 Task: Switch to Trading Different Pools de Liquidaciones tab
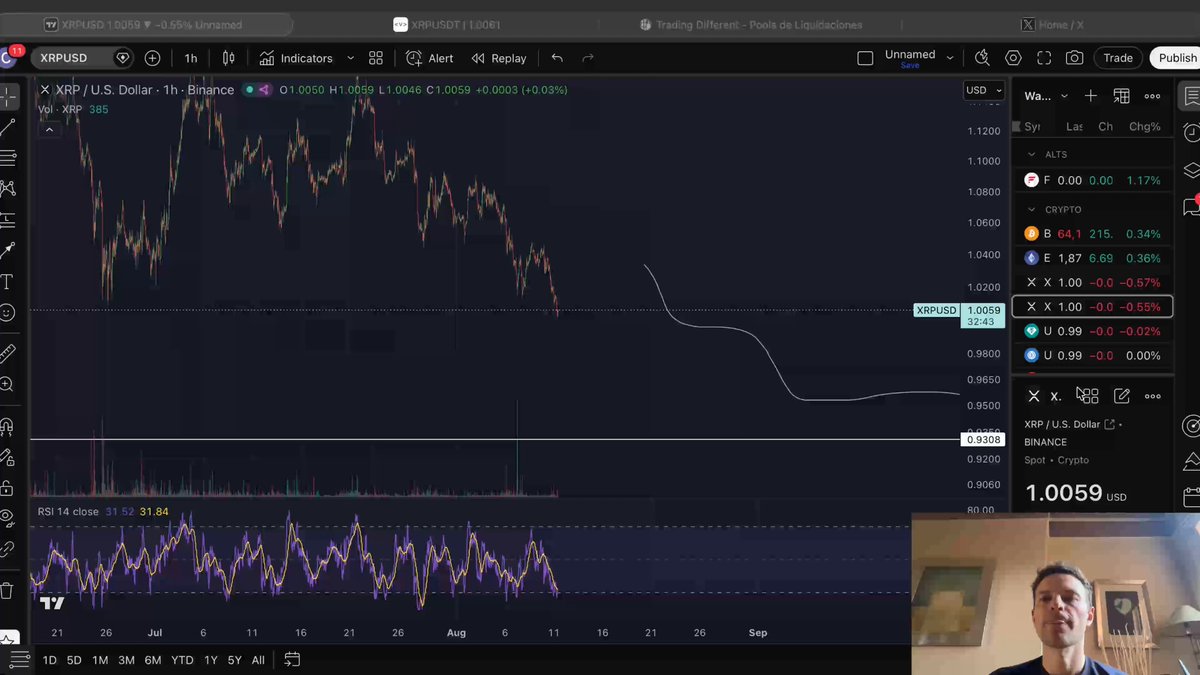coord(750,24)
